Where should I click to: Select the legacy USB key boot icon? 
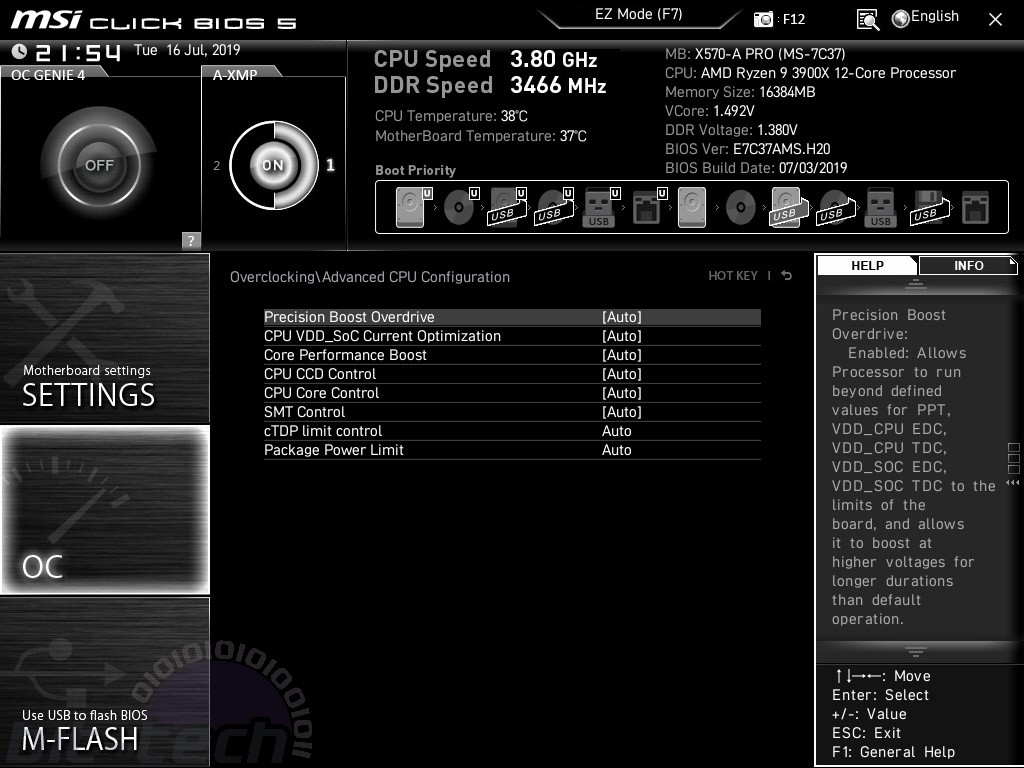coord(880,207)
